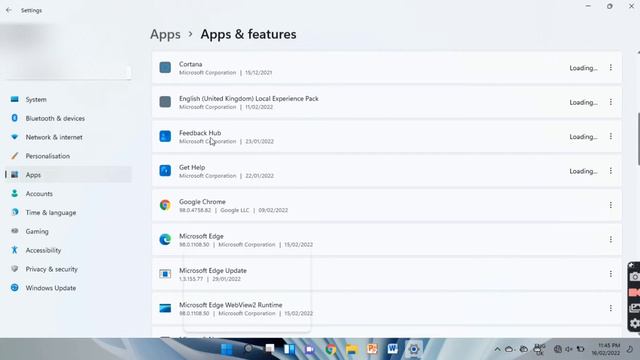The width and height of the screenshot is (640, 360).
Task: Open File Explorer from the taskbar
Action: coord(351,349)
